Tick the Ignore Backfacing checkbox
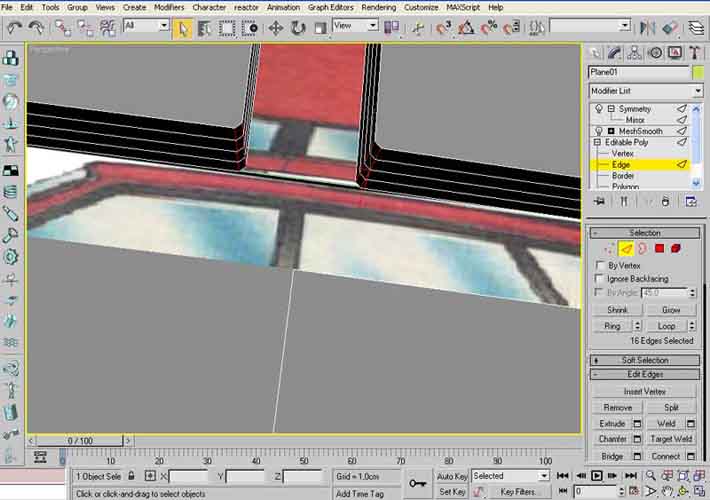Image resolution: width=710 pixels, height=500 pixels. pyautogui.click(x=600, y=279)
